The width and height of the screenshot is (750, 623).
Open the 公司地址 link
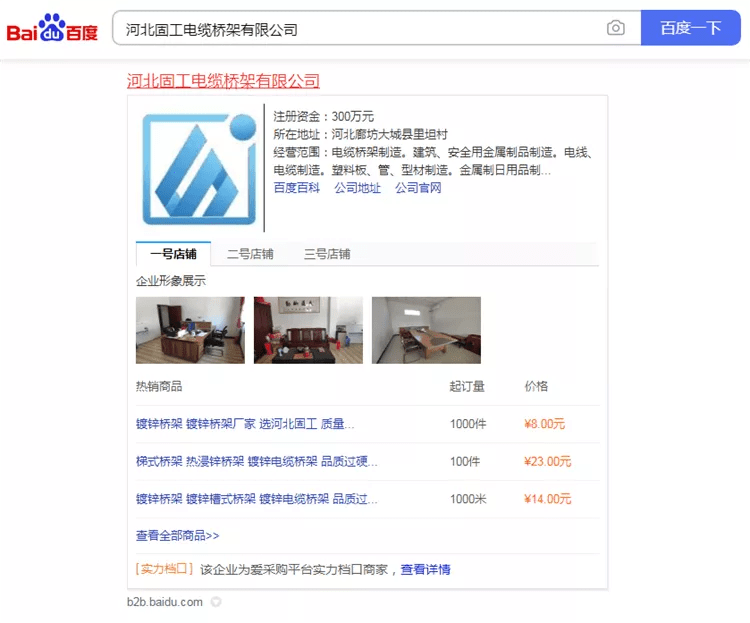pyautogui.click(x=357, y=188)
